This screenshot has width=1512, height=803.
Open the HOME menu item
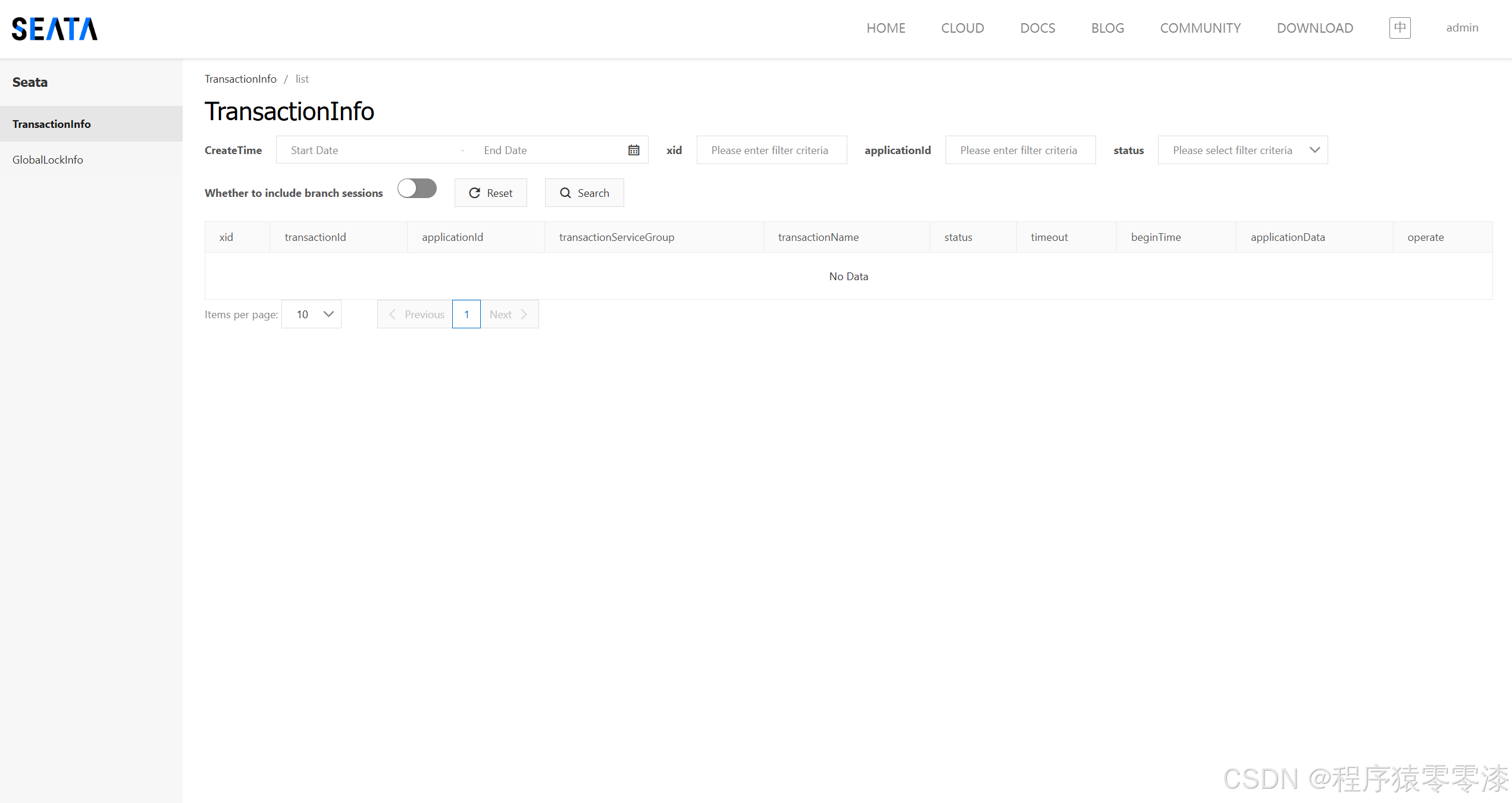[x=885, y=27]
